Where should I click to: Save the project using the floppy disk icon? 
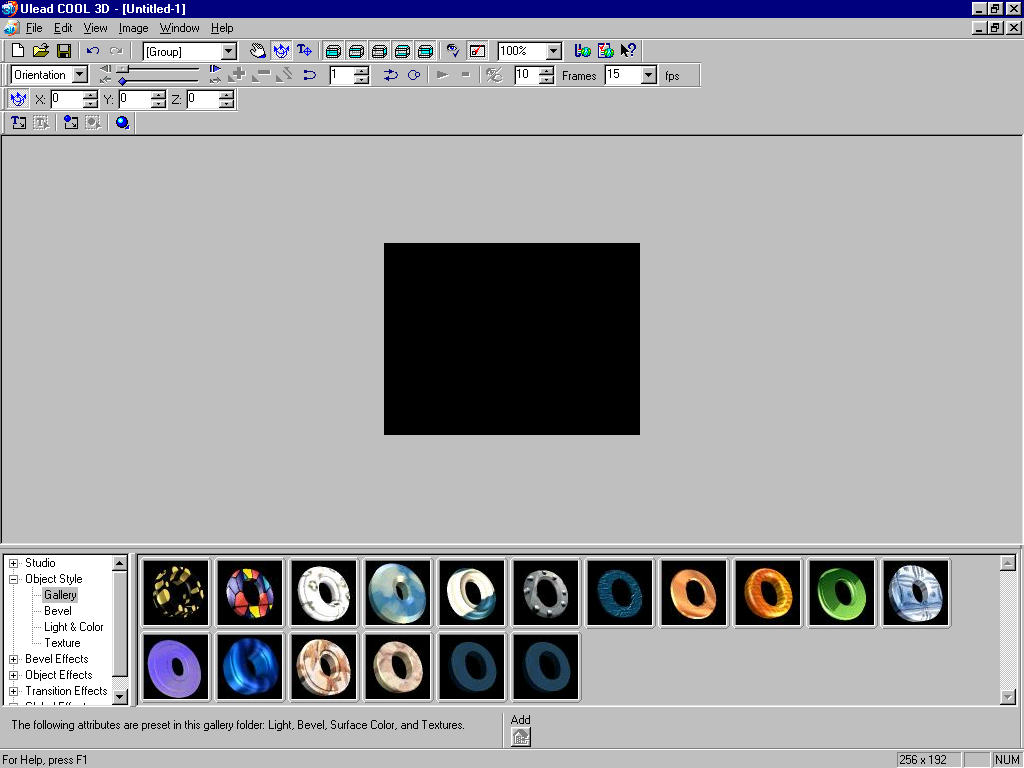[x=64, y=51]
